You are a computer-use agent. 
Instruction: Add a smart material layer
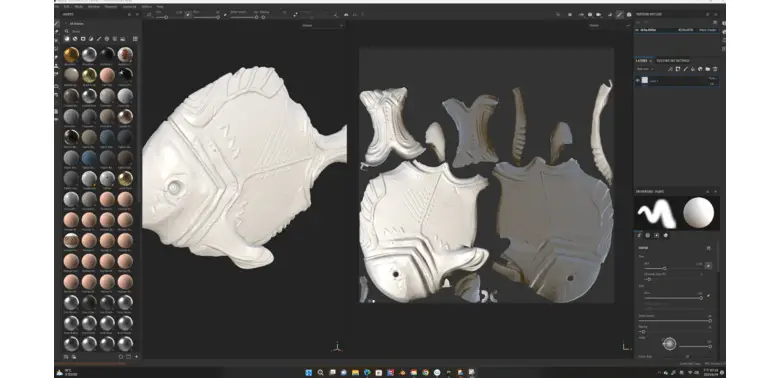[x=700, y=69]
